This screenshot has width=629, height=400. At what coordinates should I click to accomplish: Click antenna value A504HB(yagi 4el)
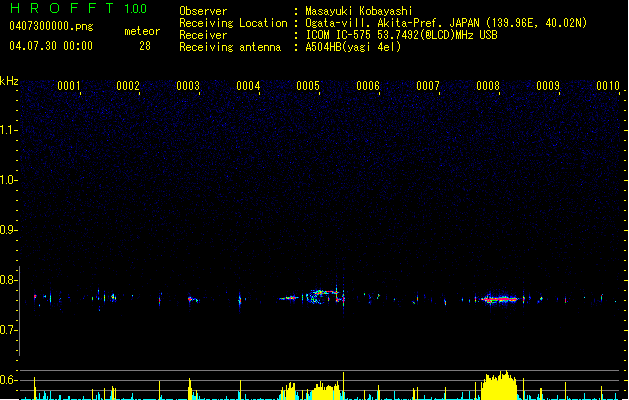point(353,47)
